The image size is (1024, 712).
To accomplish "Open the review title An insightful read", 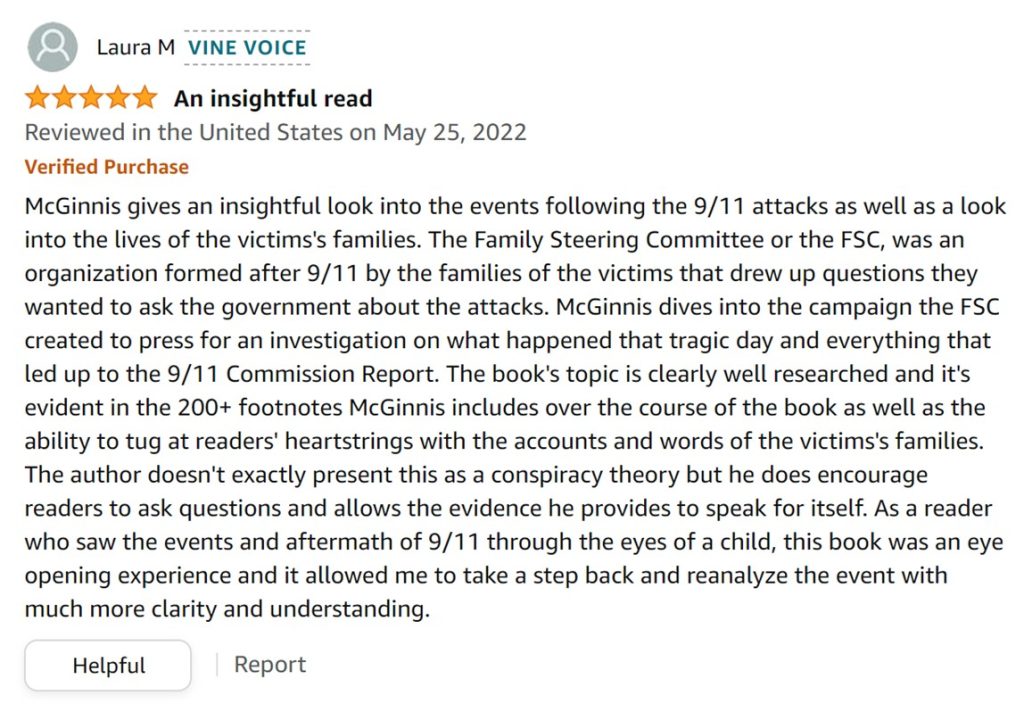I will pyautogui.click(x=273, y=99).
